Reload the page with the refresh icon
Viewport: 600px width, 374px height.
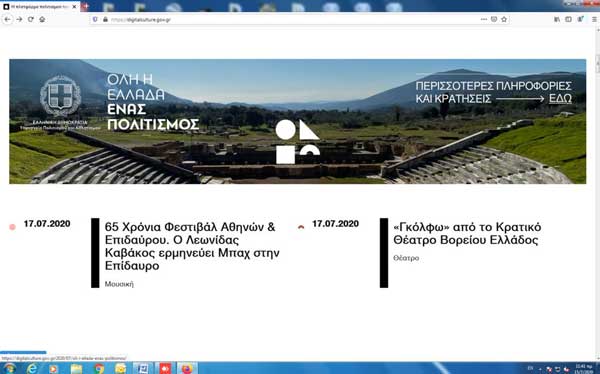tap(31, 20)
